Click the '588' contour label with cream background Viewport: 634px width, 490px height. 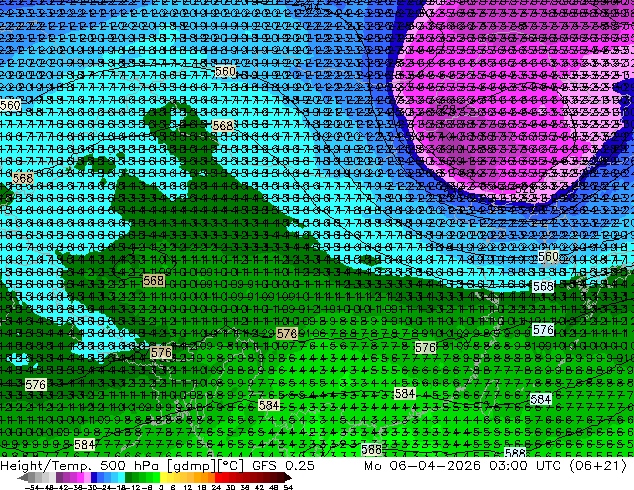371,450
